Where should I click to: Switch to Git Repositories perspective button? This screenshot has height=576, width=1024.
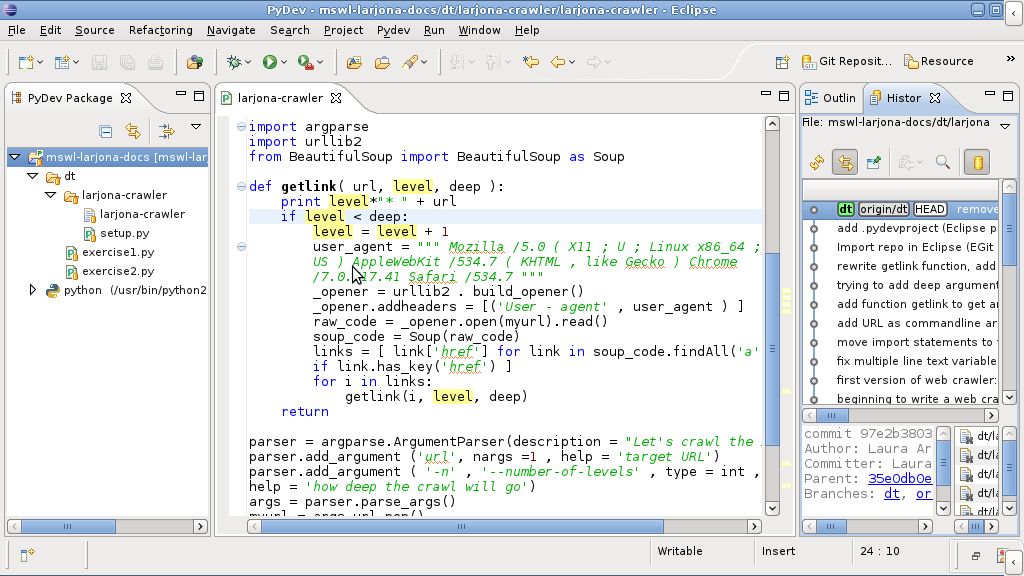[x=846, y=61]
